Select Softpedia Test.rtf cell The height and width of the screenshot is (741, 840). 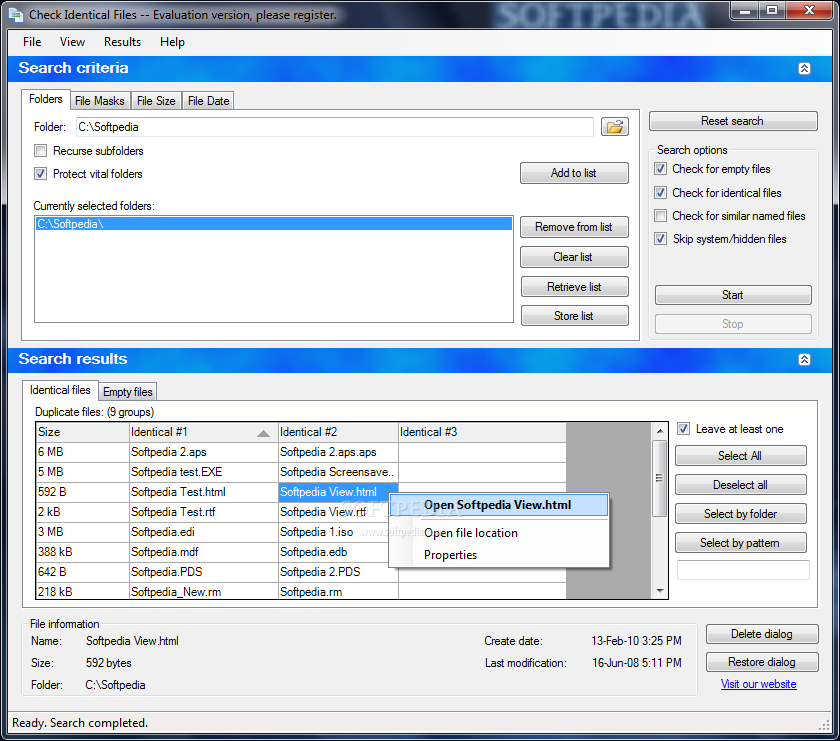click(204, 512)
